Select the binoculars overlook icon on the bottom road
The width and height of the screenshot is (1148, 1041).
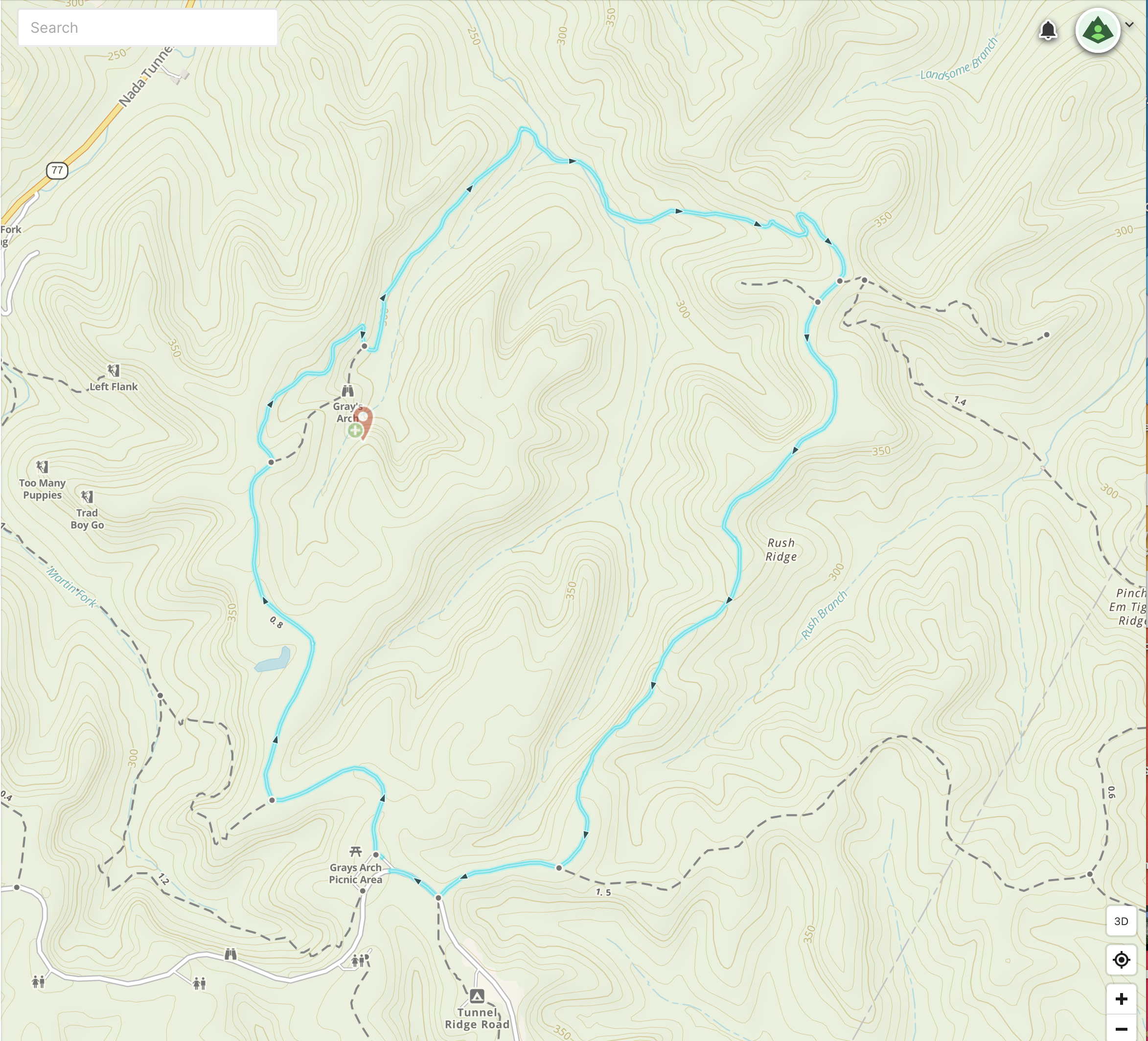pyautogui.click(x=230, y=954)
